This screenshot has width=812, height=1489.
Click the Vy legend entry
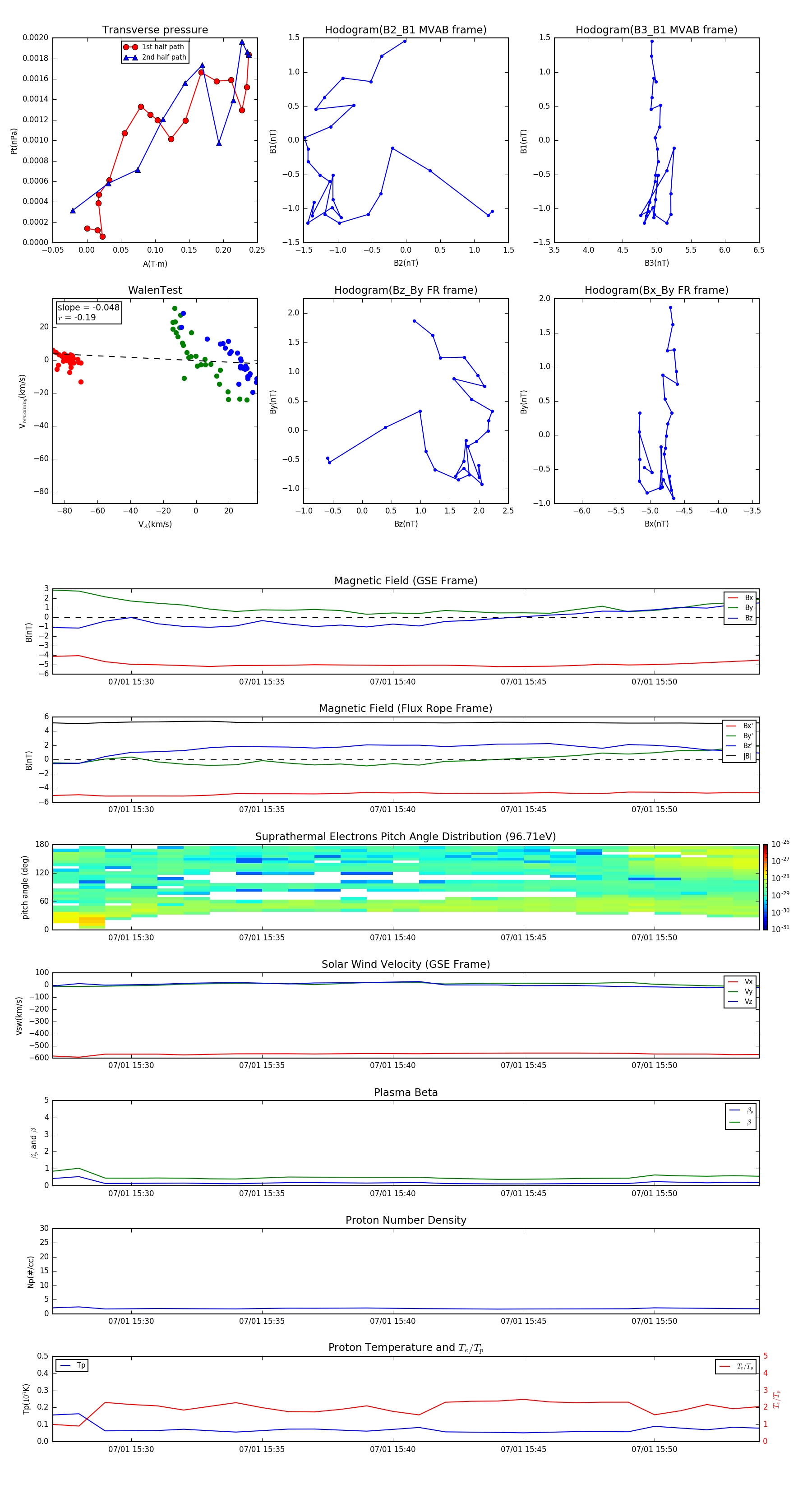tap(740, 992)
